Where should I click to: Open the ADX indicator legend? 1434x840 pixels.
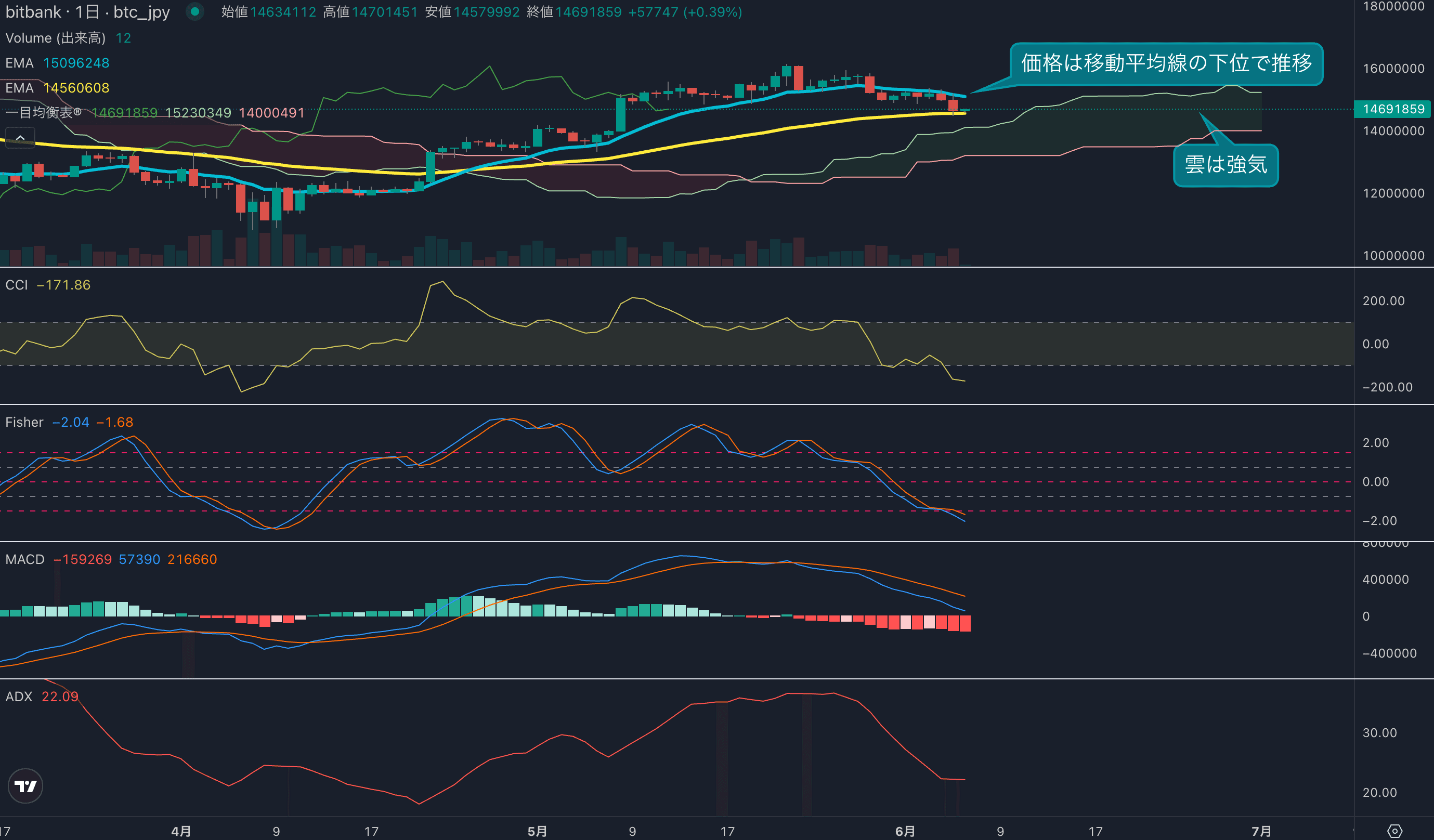tap(19, 696)
